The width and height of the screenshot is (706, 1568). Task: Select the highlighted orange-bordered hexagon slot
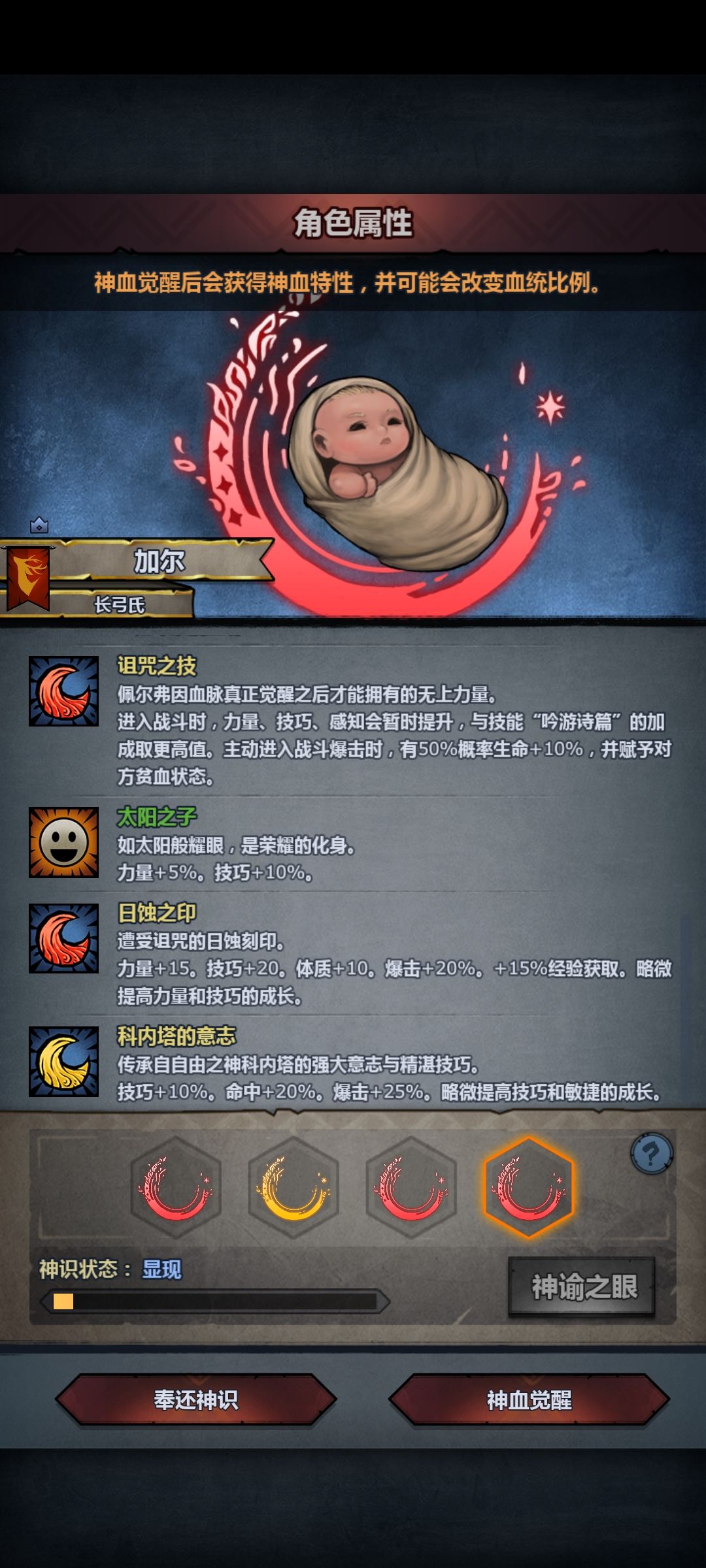coord(528,1188)
